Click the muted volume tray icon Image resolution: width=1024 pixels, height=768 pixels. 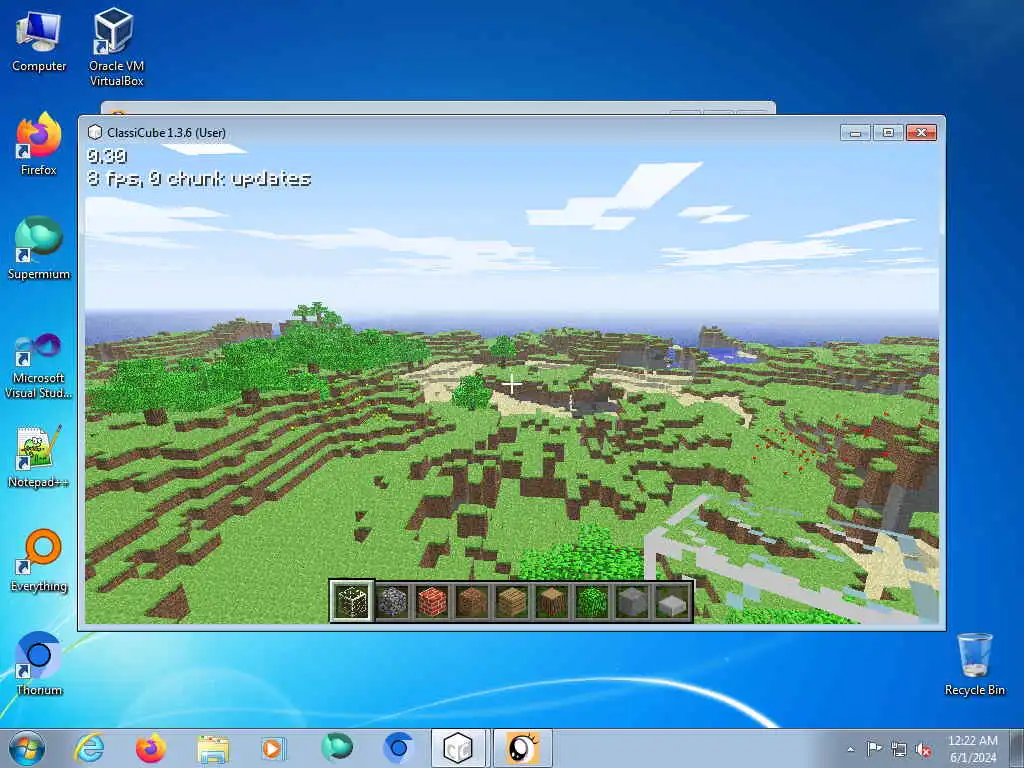click(x=923, y=750)
